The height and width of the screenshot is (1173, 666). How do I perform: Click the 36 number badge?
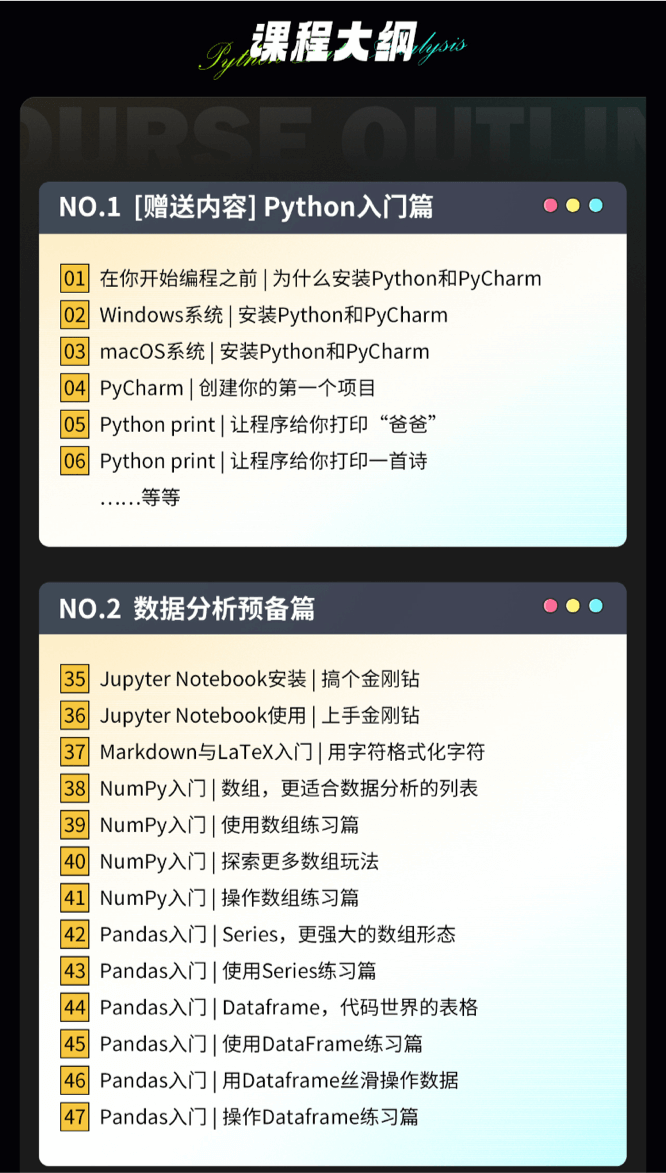(x=74, y=716)
